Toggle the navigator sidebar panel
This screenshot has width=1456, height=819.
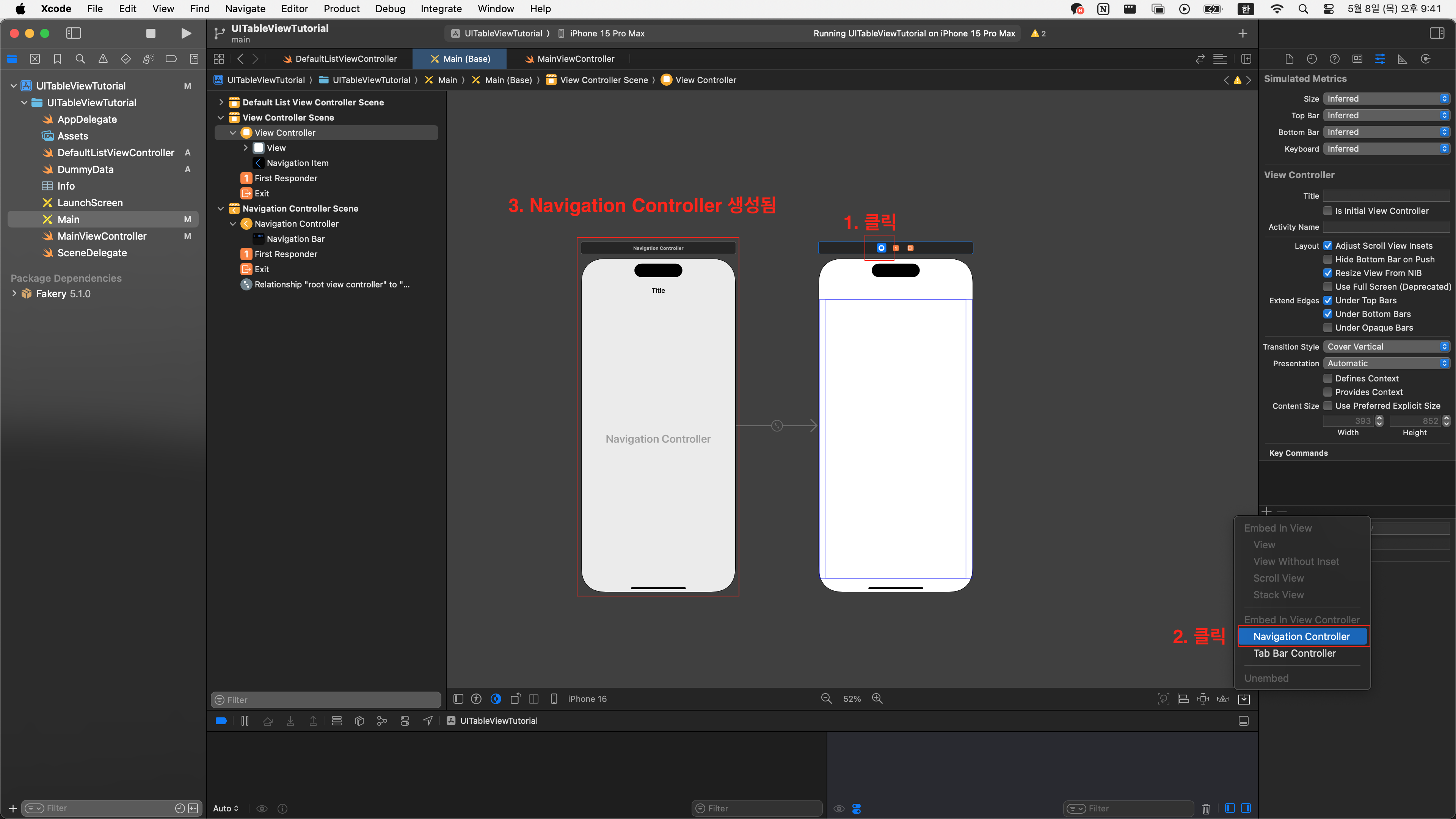[x=74, y=33]
